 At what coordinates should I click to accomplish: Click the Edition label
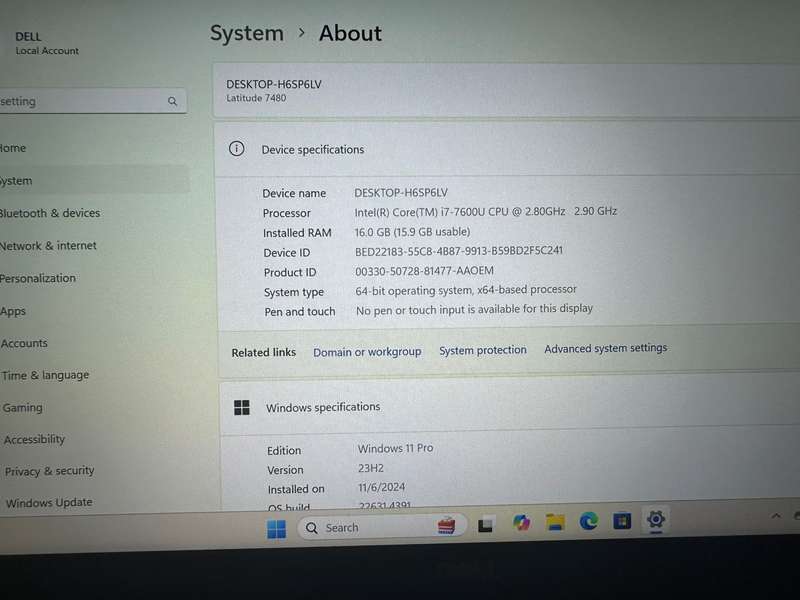[x=284, y=451]
